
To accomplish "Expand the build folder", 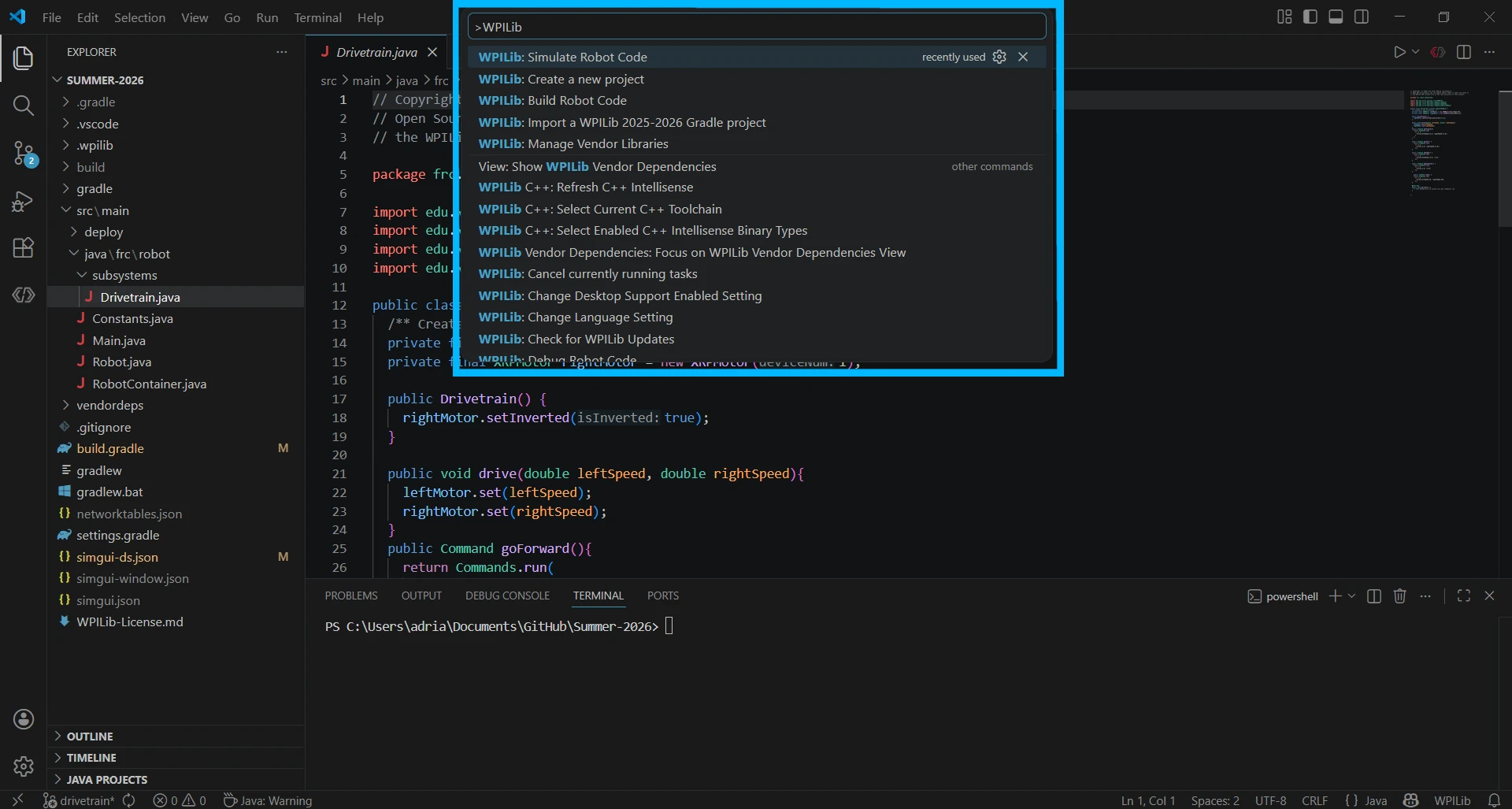I will tap(91, 167).
